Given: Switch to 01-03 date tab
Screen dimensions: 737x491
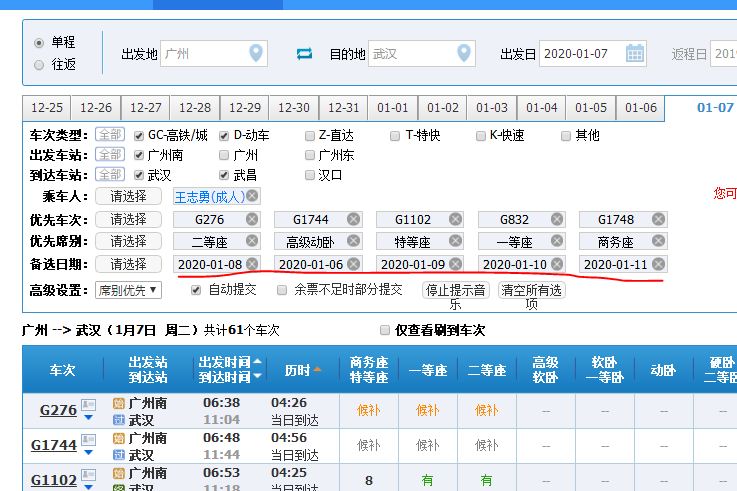Looking at the screenshot, I should [x=492, y=108].
